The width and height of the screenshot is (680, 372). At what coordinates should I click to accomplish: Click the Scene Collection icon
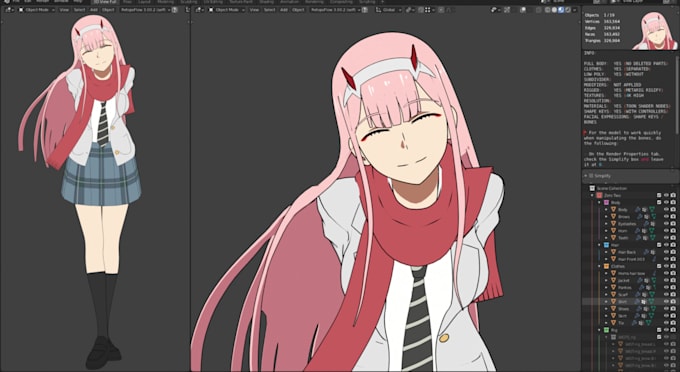click(592, 188)
